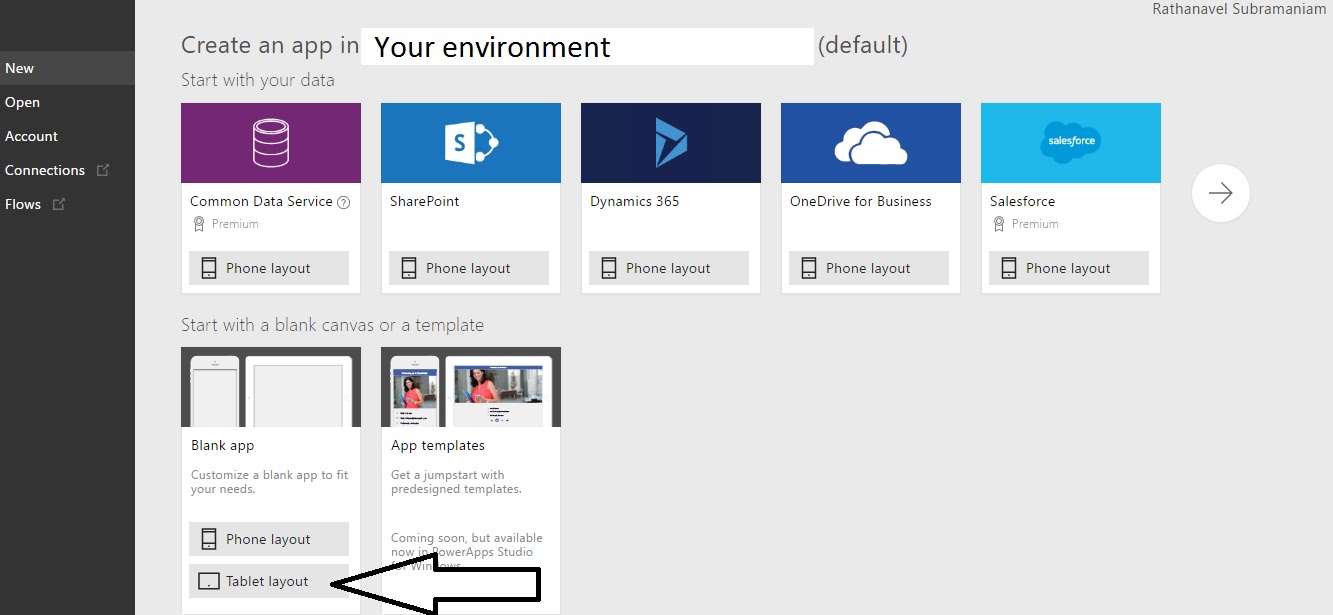Viewport: 1333px width, 615px height.
Task: Click 'Customize a blank app to fit your needs'
Action: point(270,482)
